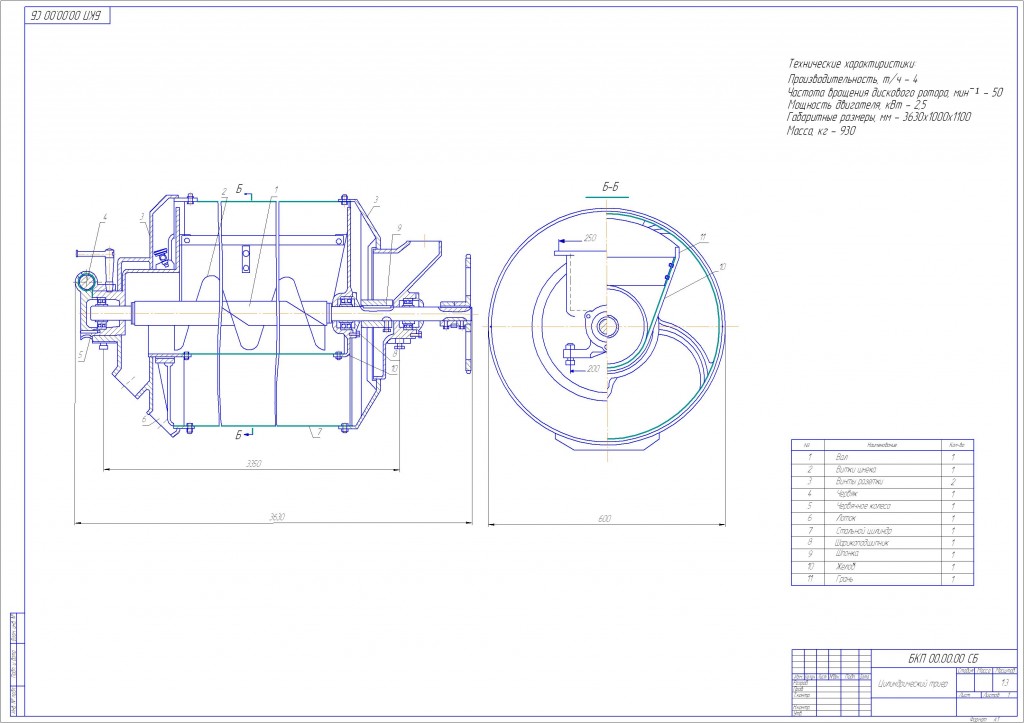Click the 'Кол-во' column header
The width and height of the screenshot is (1024, 723).
956,445
